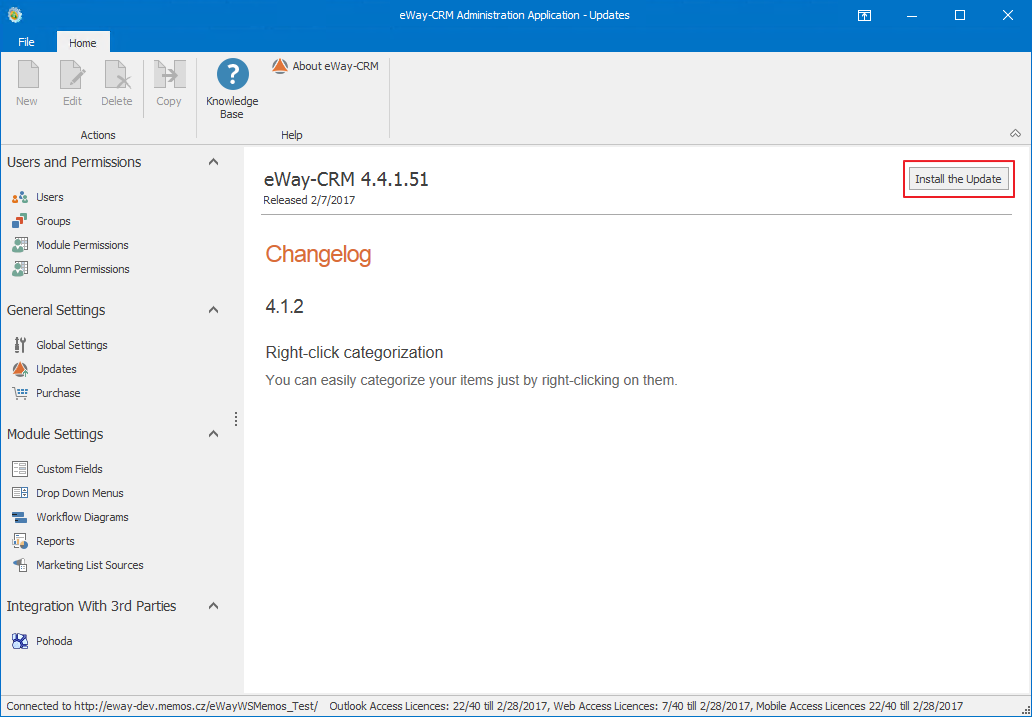Click Install the Update button

click(x=958, y=179)
